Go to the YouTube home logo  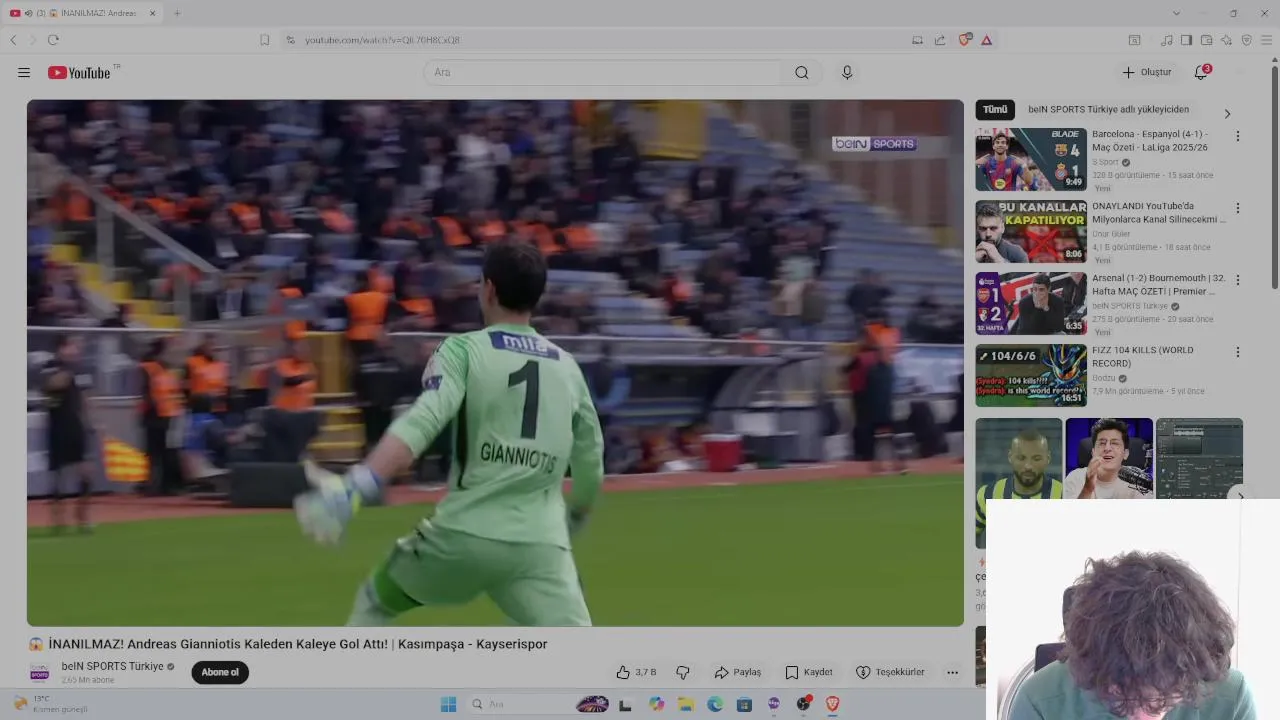coord(79,72)
